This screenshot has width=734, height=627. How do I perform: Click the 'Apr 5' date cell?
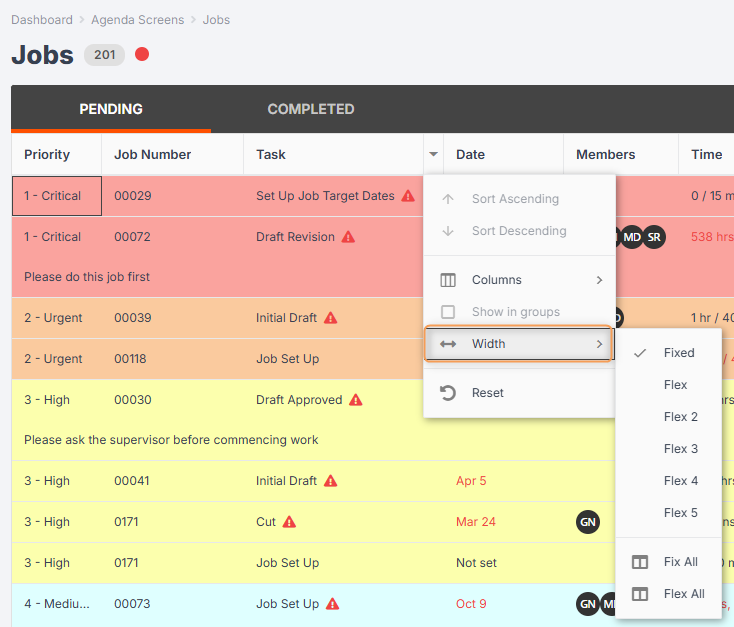click(x=471, y=481)
